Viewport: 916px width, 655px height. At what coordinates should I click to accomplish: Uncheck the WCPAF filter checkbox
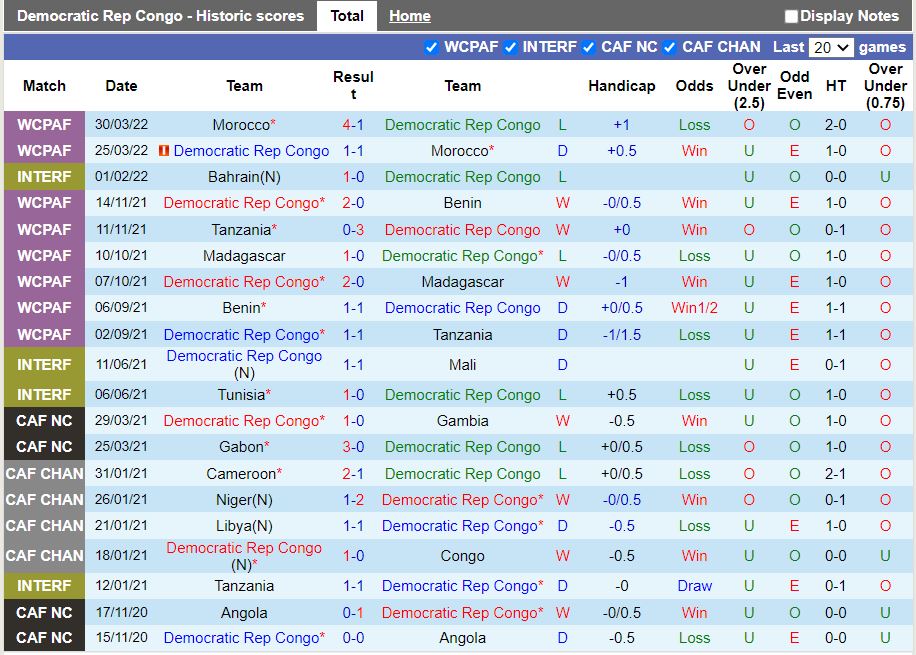(x=431, y=47)
